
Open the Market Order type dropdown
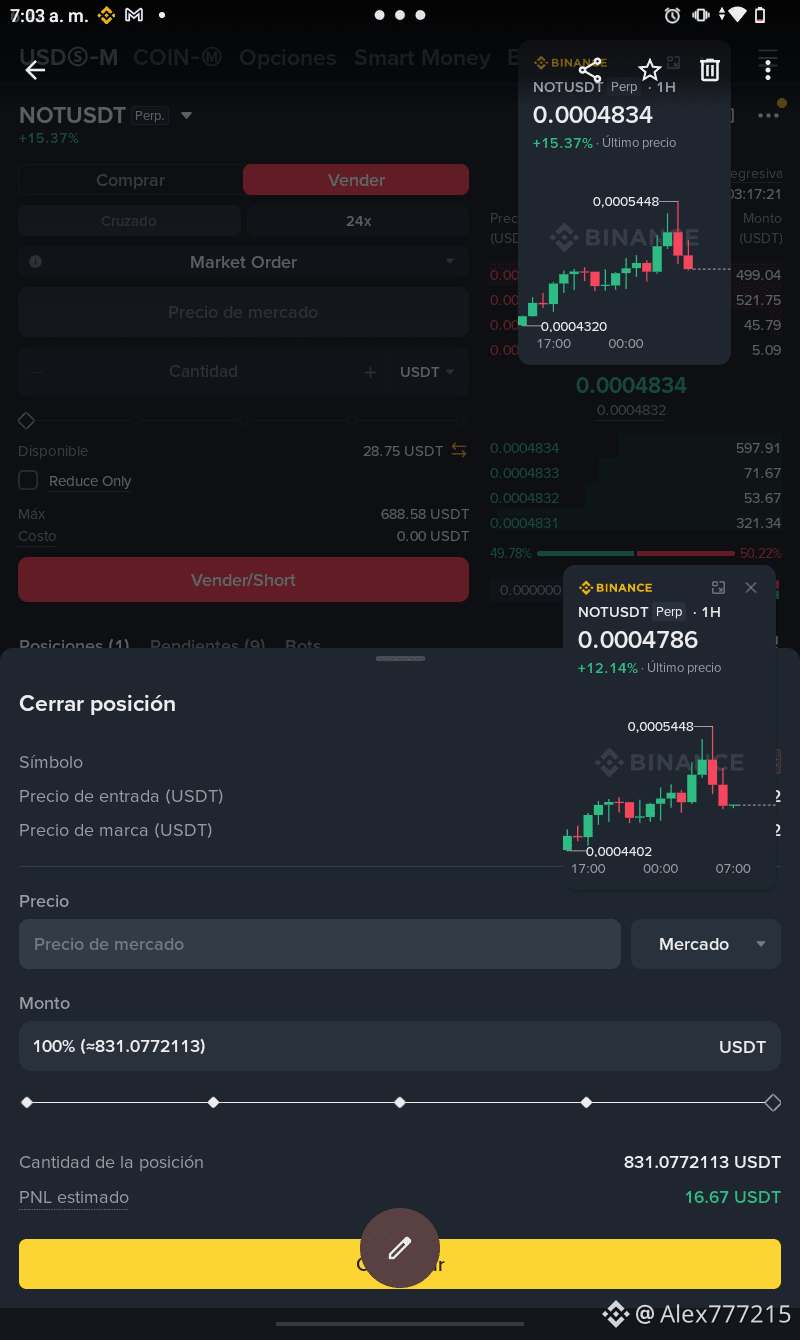pos(244,262)
